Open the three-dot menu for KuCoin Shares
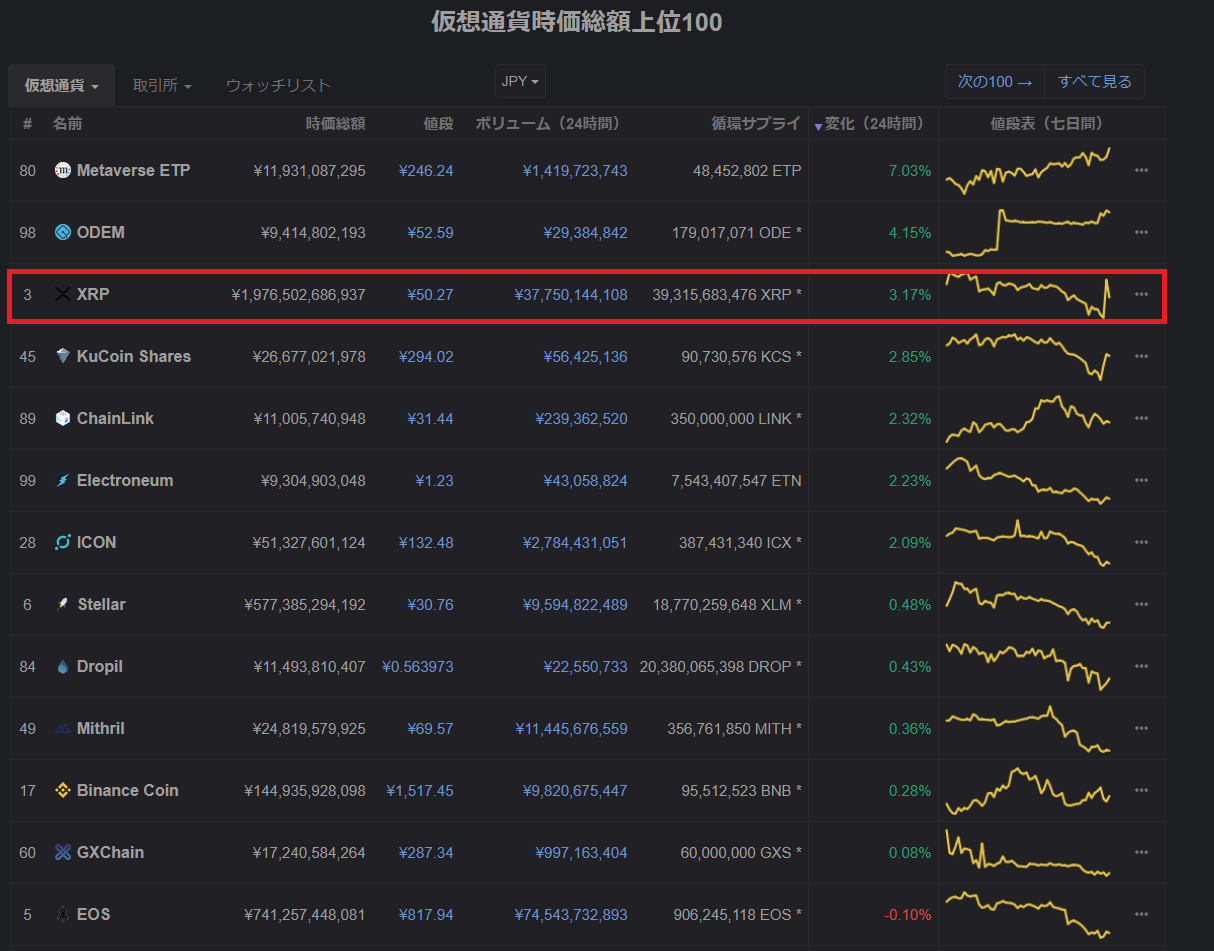 pyautogui.click(x=1141, y=357)
